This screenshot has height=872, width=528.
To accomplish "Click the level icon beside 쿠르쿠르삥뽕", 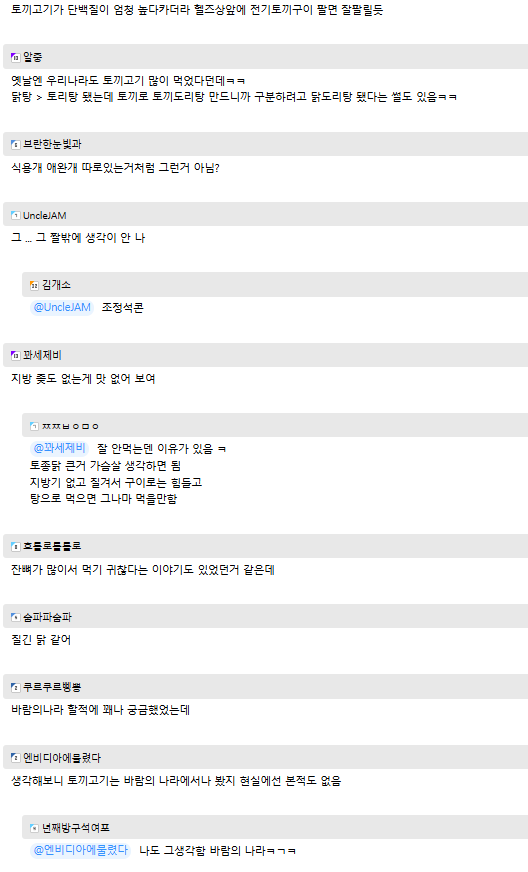I will [x=16, y=688].
